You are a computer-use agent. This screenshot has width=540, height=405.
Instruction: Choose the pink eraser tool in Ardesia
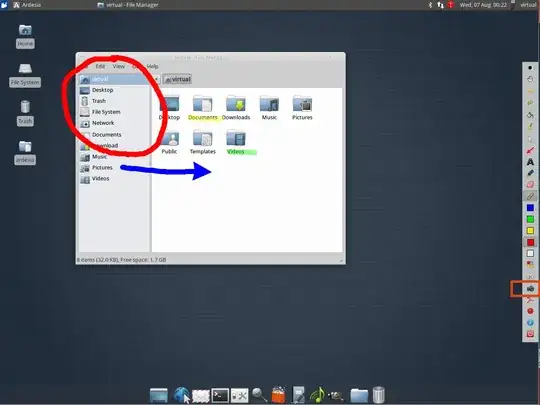[530, 185]
